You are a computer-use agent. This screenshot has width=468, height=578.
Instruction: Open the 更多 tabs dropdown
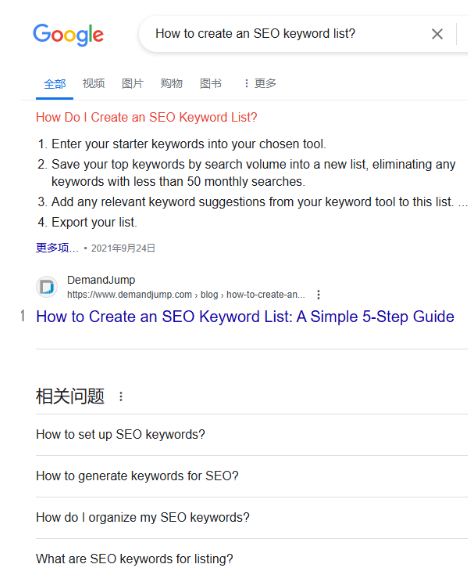click(x=260, y=83)
